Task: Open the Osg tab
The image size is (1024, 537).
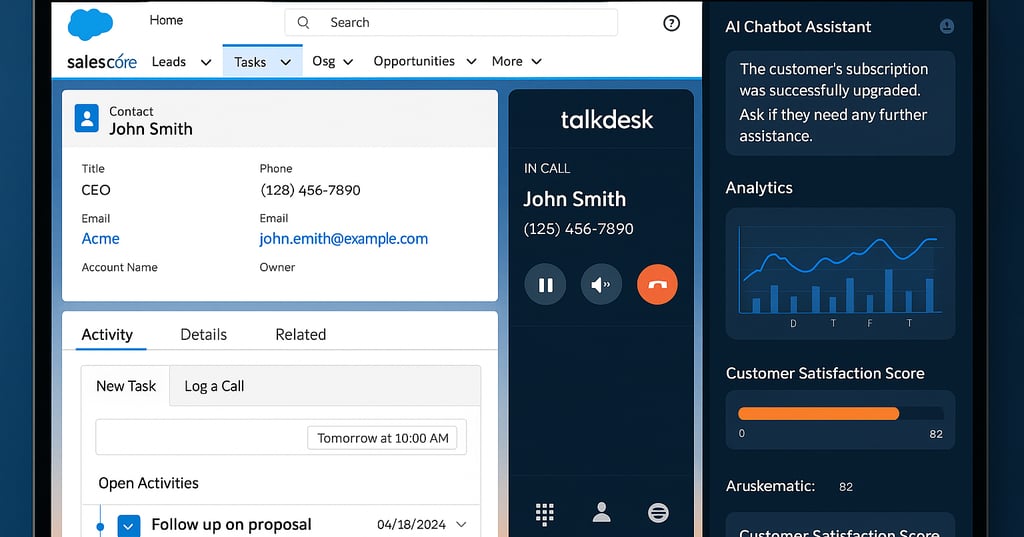Action: click(323, 61)
